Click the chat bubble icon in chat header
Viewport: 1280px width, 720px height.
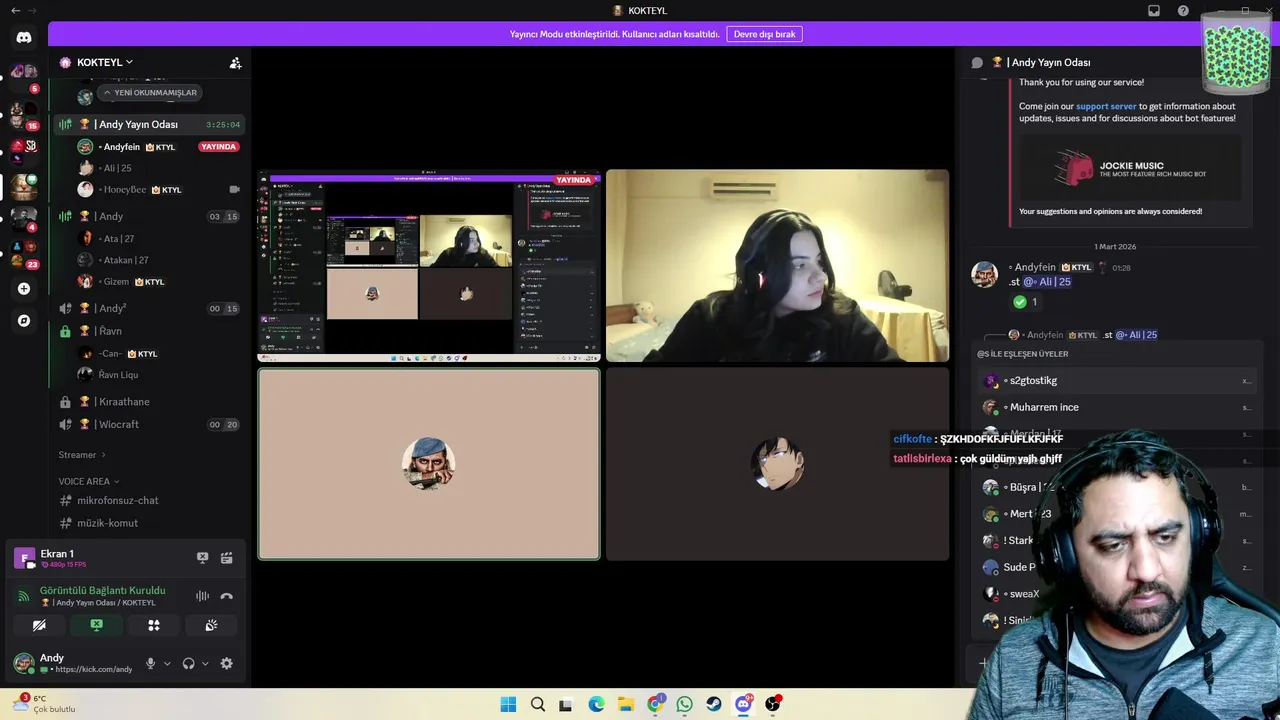tap(977, 62)
